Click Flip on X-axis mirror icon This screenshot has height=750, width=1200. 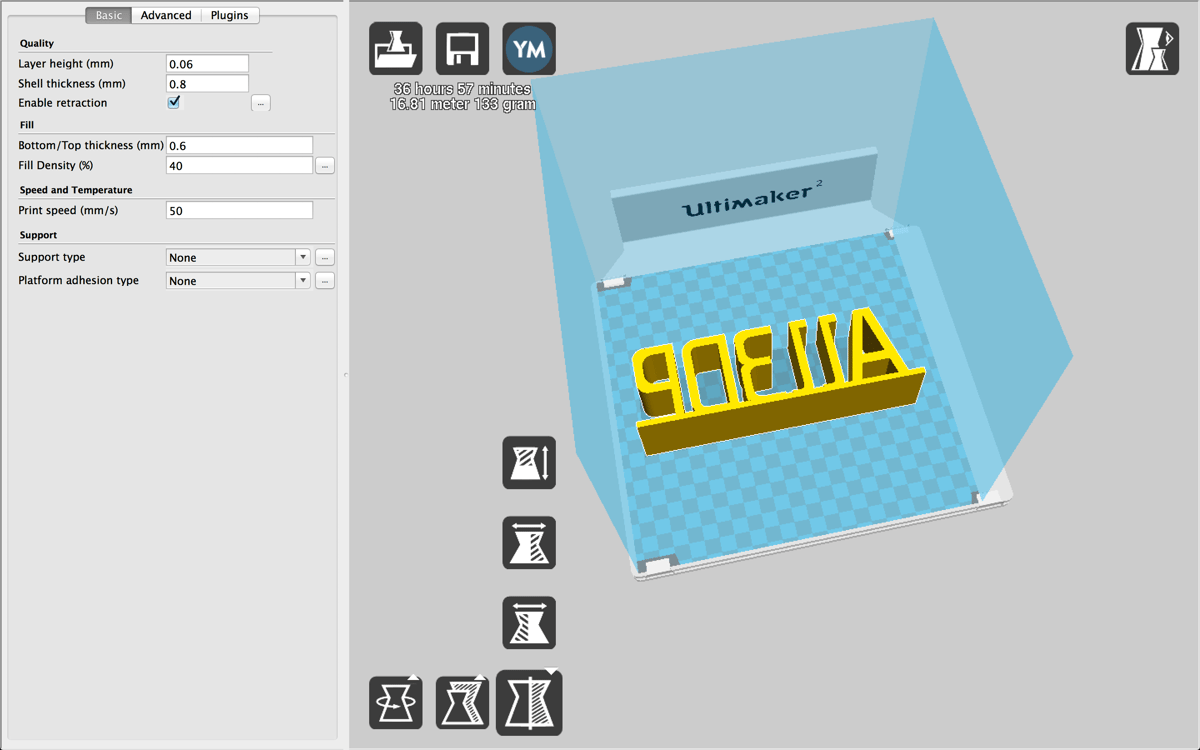point(529,543)
